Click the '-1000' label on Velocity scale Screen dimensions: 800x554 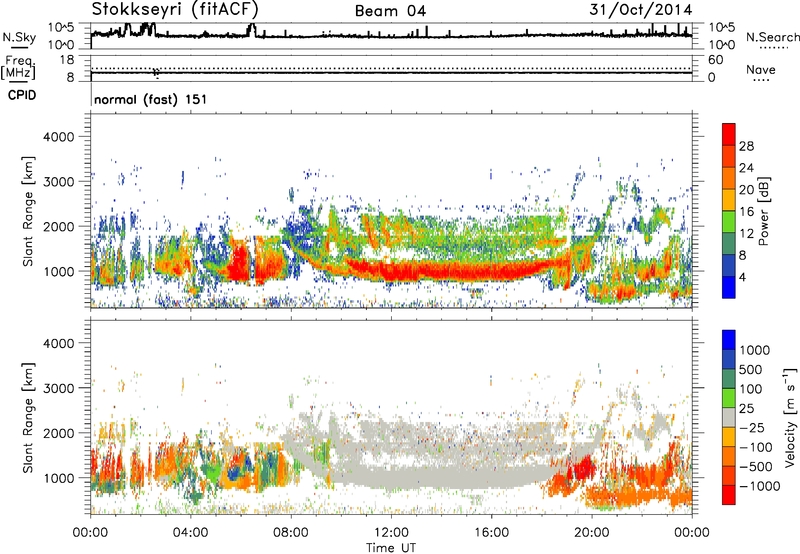click(759, 486)
